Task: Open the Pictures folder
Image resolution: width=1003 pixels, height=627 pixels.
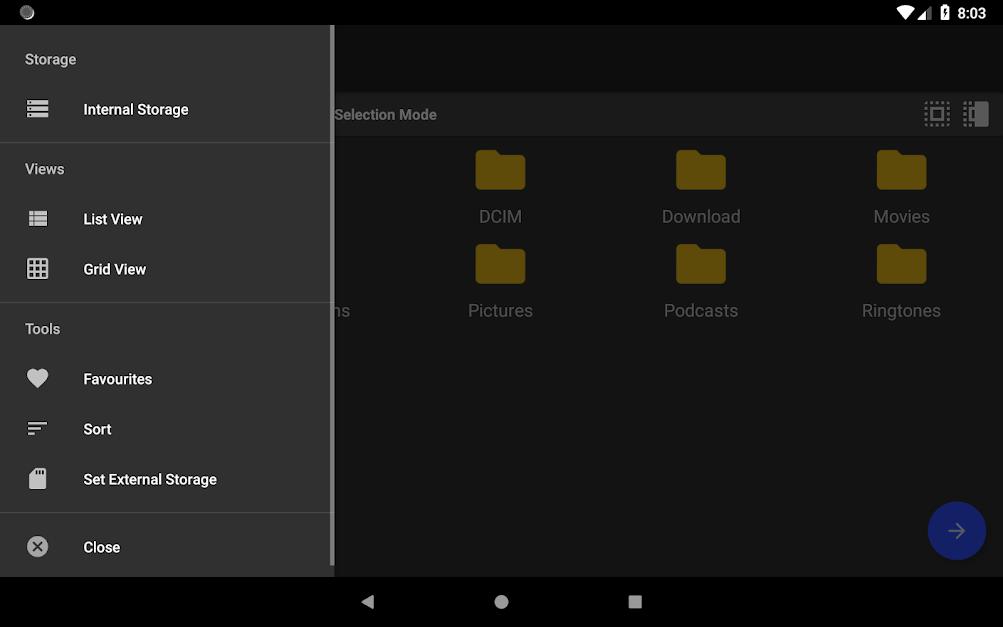Action: click(500, 282)
